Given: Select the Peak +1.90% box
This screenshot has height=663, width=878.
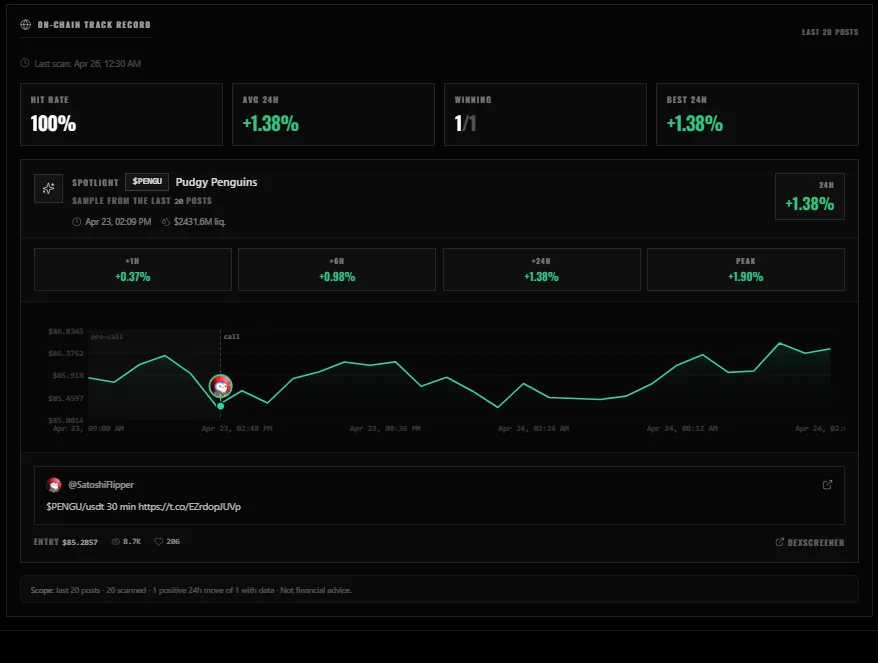Looking at the screenshot, I should click(746, 269).
